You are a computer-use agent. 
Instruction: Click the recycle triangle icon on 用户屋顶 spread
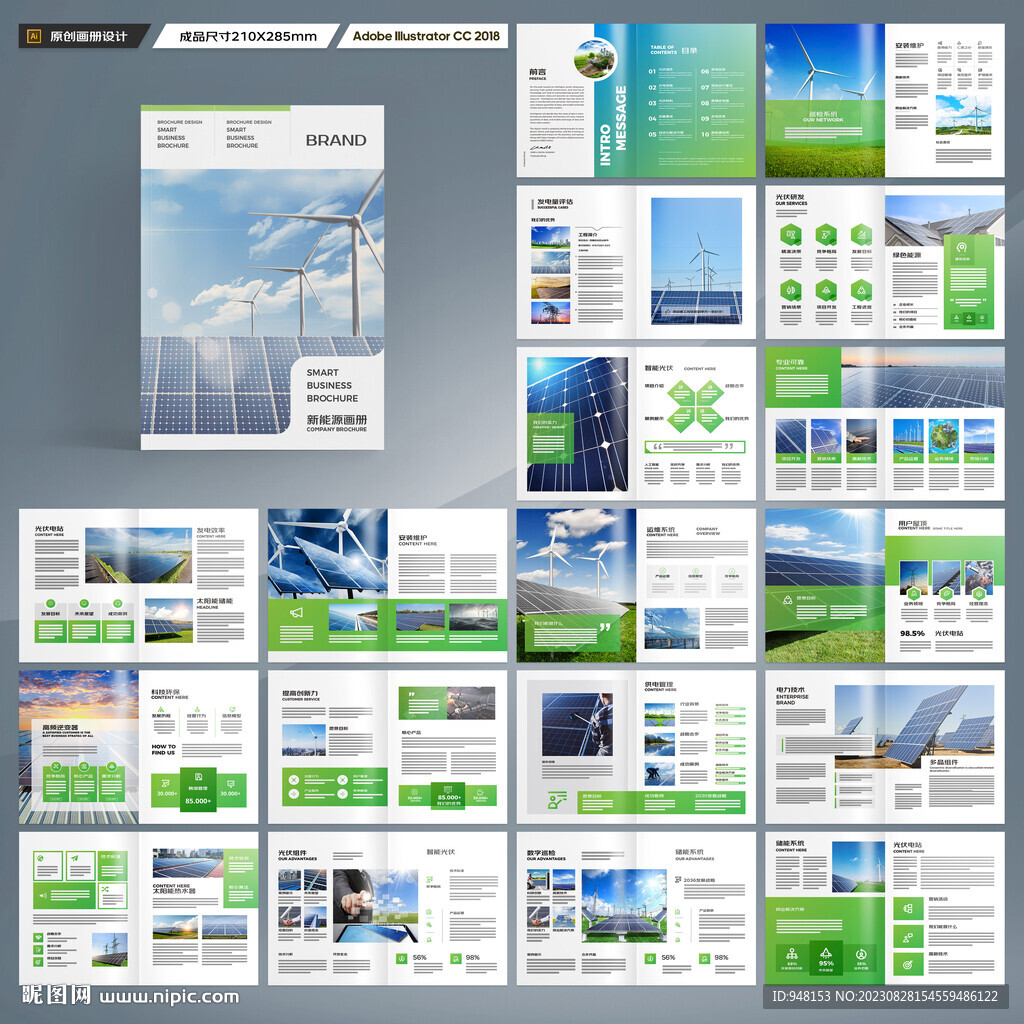(788, 600)
